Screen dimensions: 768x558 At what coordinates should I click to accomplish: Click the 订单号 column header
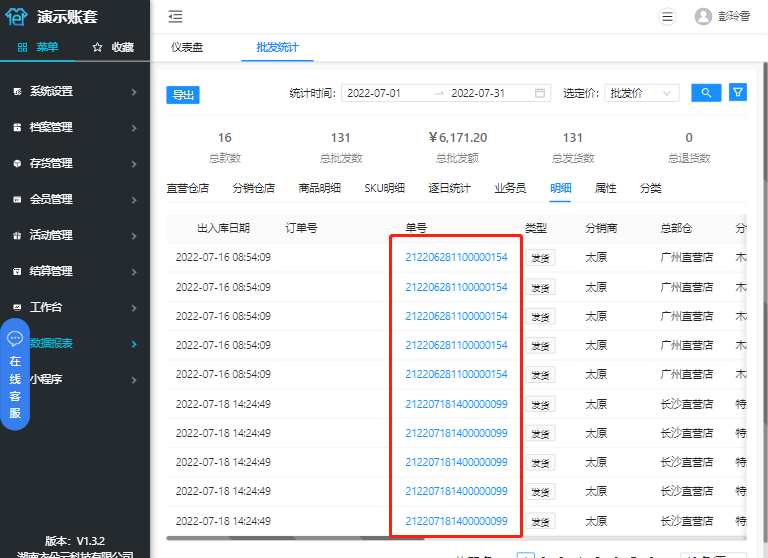coord(301,228)
